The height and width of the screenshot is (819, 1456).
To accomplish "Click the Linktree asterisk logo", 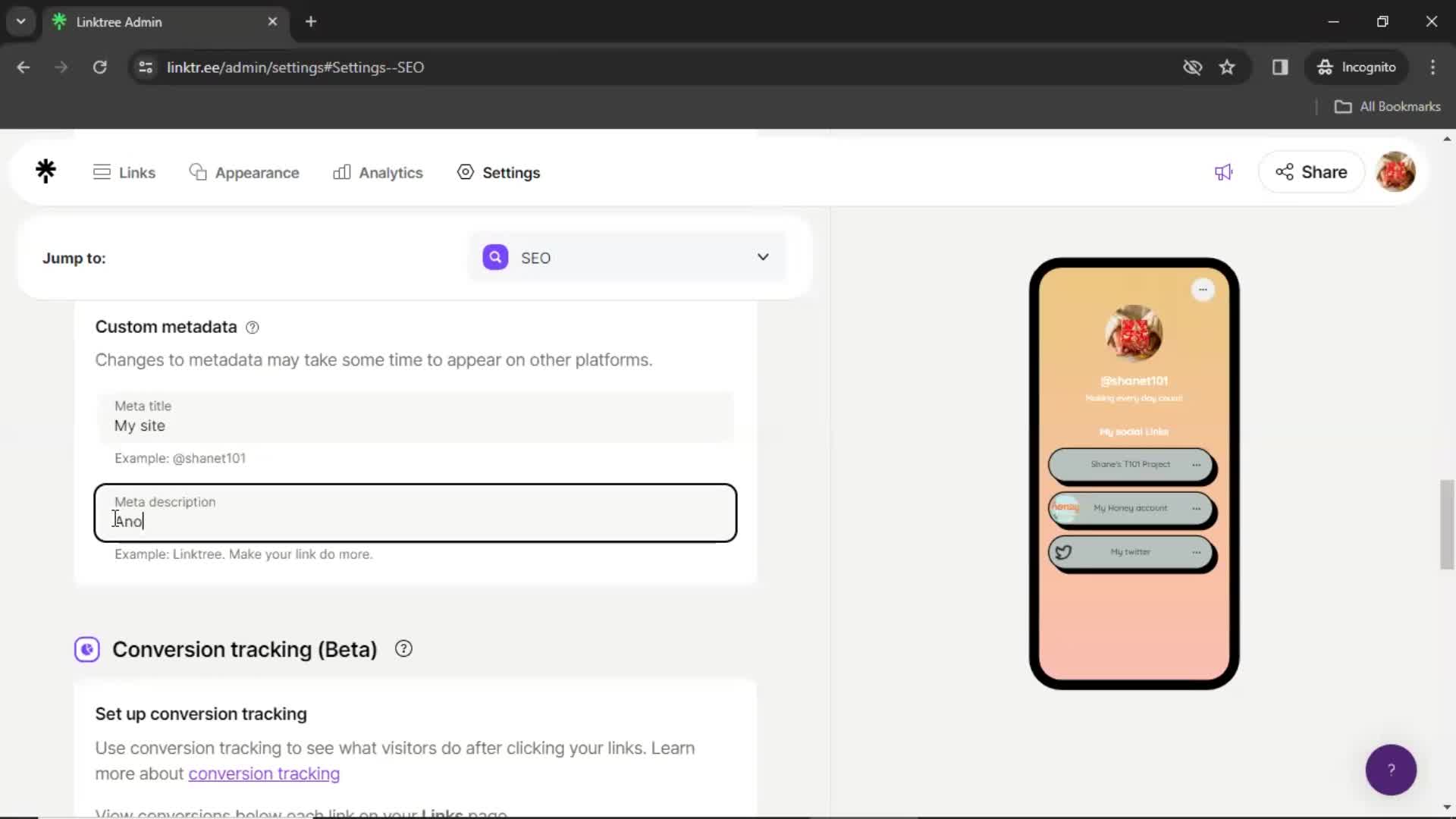I will 46,171.
